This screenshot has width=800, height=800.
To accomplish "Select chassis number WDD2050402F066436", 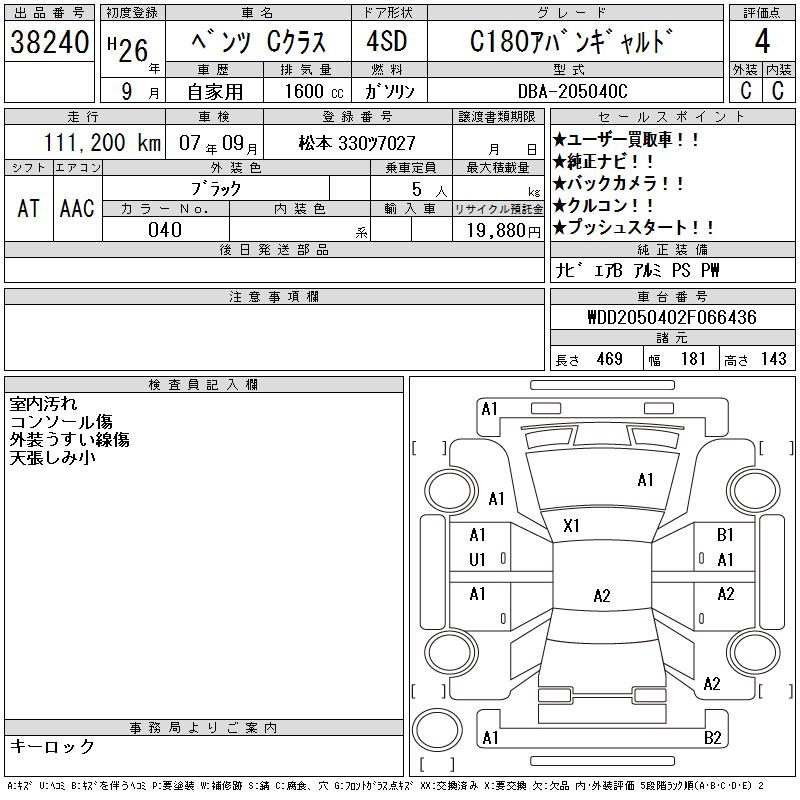I will 671,317.
